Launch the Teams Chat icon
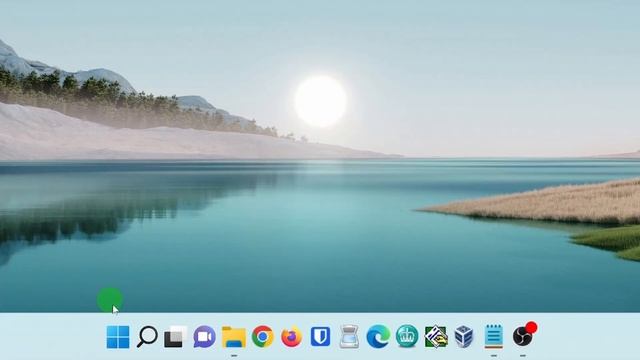This screenshot has height=360, width=640. pos(204,337)
